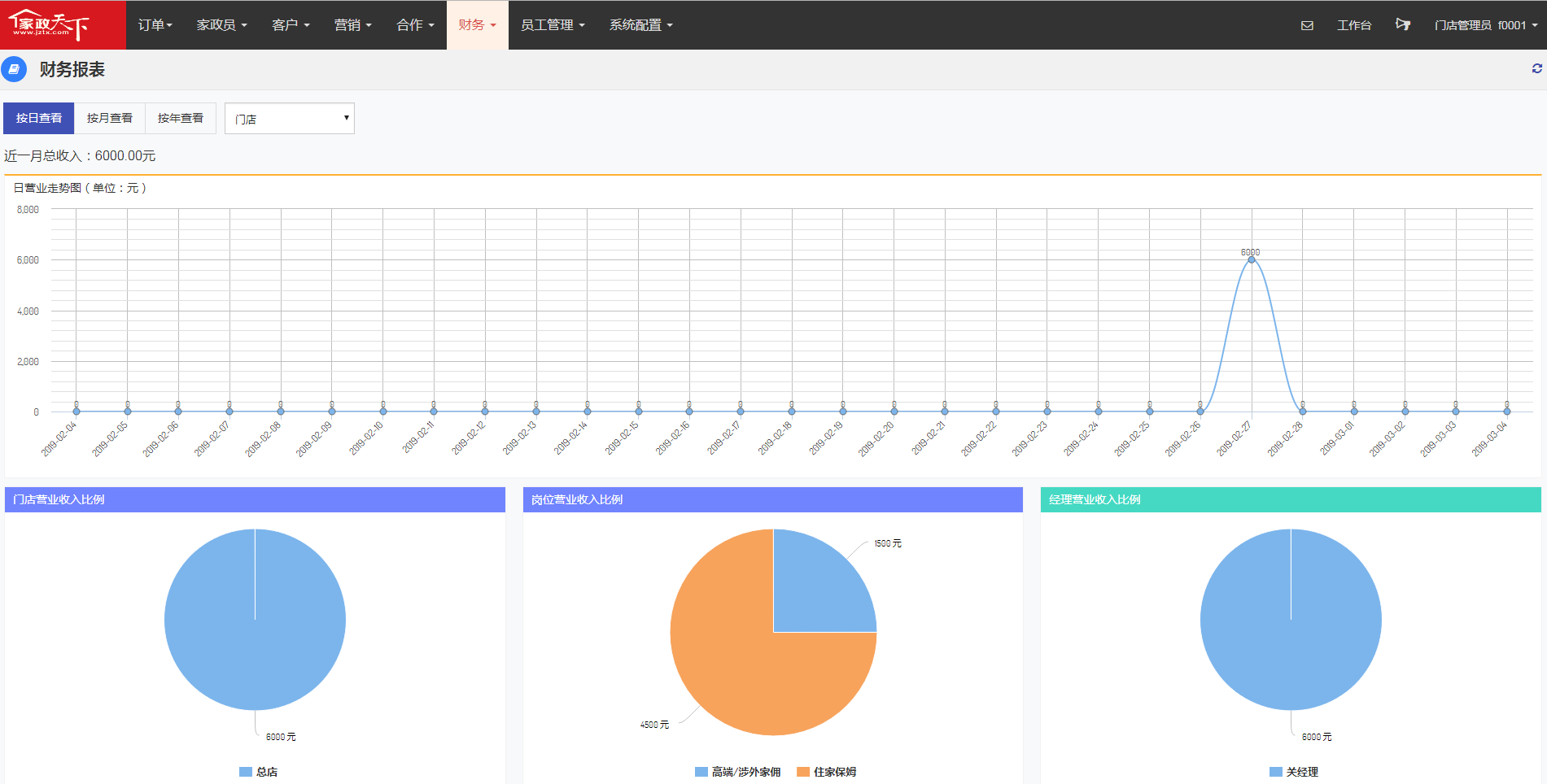Open the 家政员 menu
Image resolution: width=1547 pixels, height=784 pixels.
(x=221, y=25)
